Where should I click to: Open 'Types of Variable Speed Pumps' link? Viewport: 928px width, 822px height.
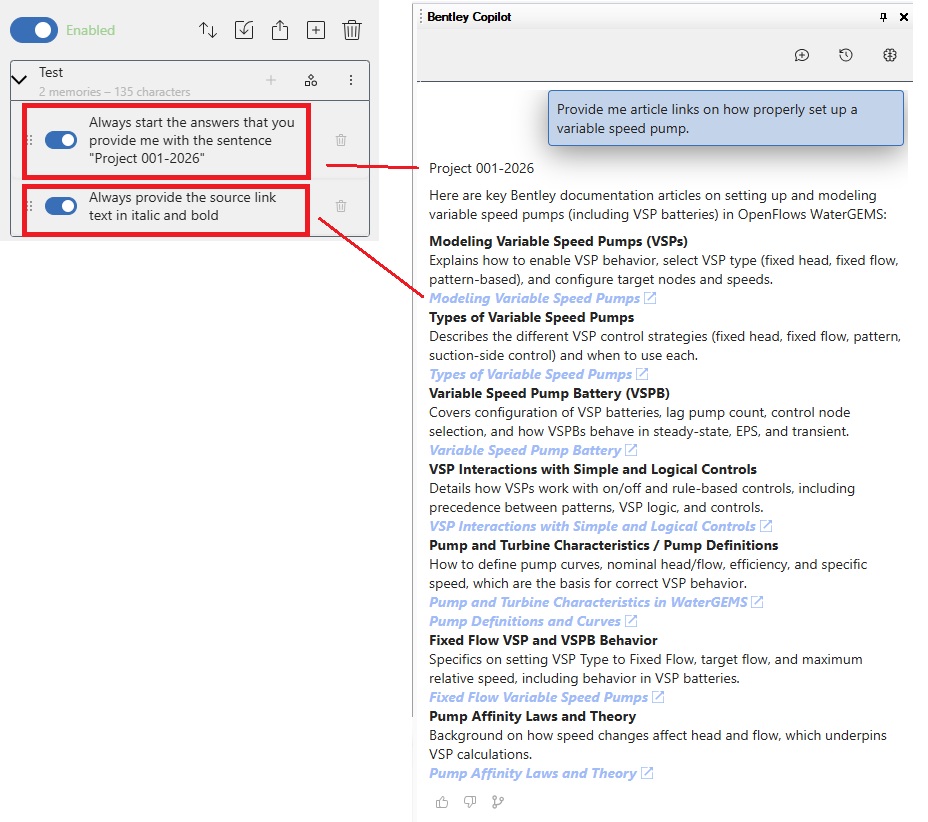click(x=530, y=374)
